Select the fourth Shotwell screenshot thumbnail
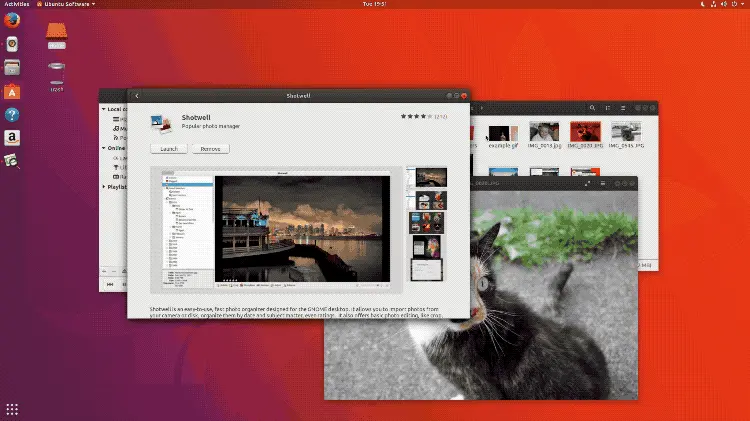 click(427, 246)
